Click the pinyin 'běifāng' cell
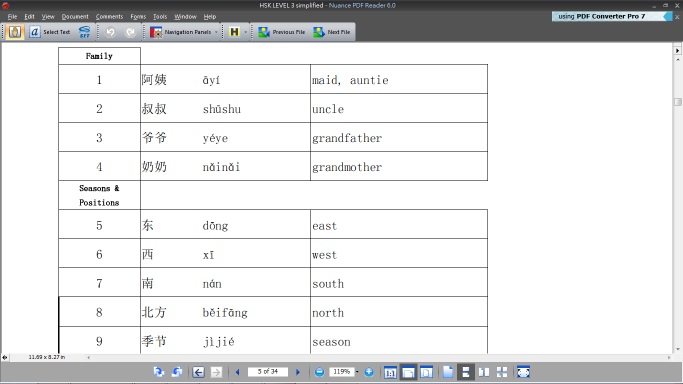Image resolution: width=683 pixels, height=384 pixels. click(225, 313)
